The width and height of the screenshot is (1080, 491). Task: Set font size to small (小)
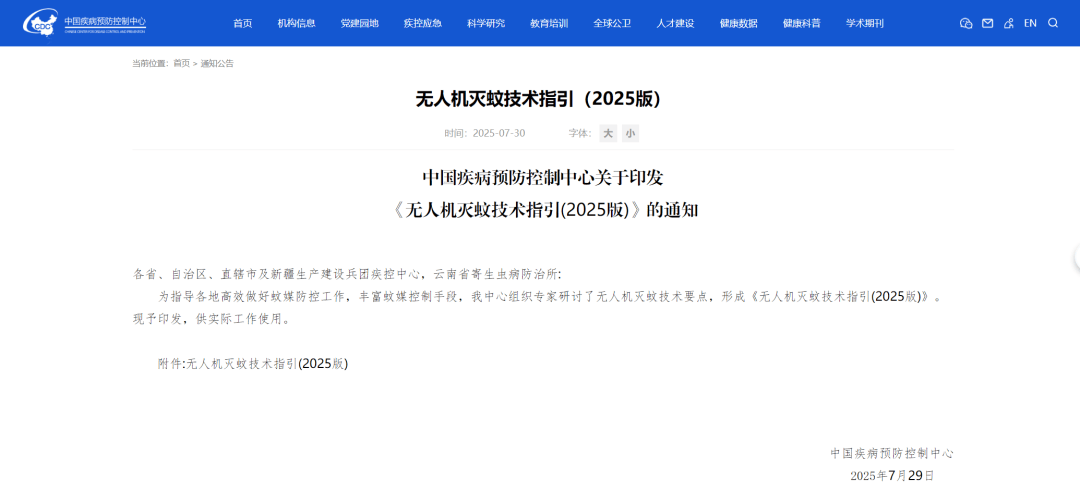click(x=630, y=134)
